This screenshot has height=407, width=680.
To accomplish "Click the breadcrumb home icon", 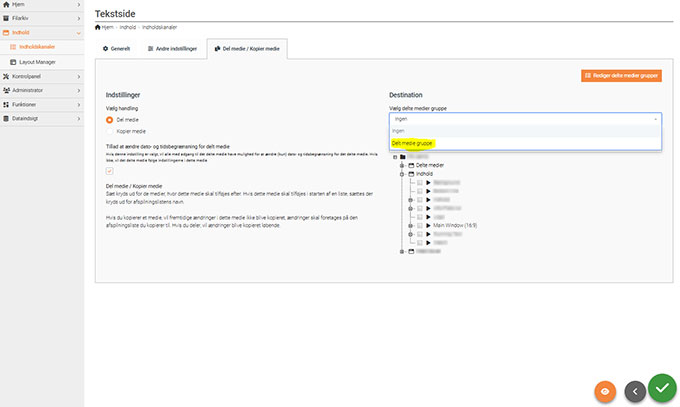I will click(98, 27).
